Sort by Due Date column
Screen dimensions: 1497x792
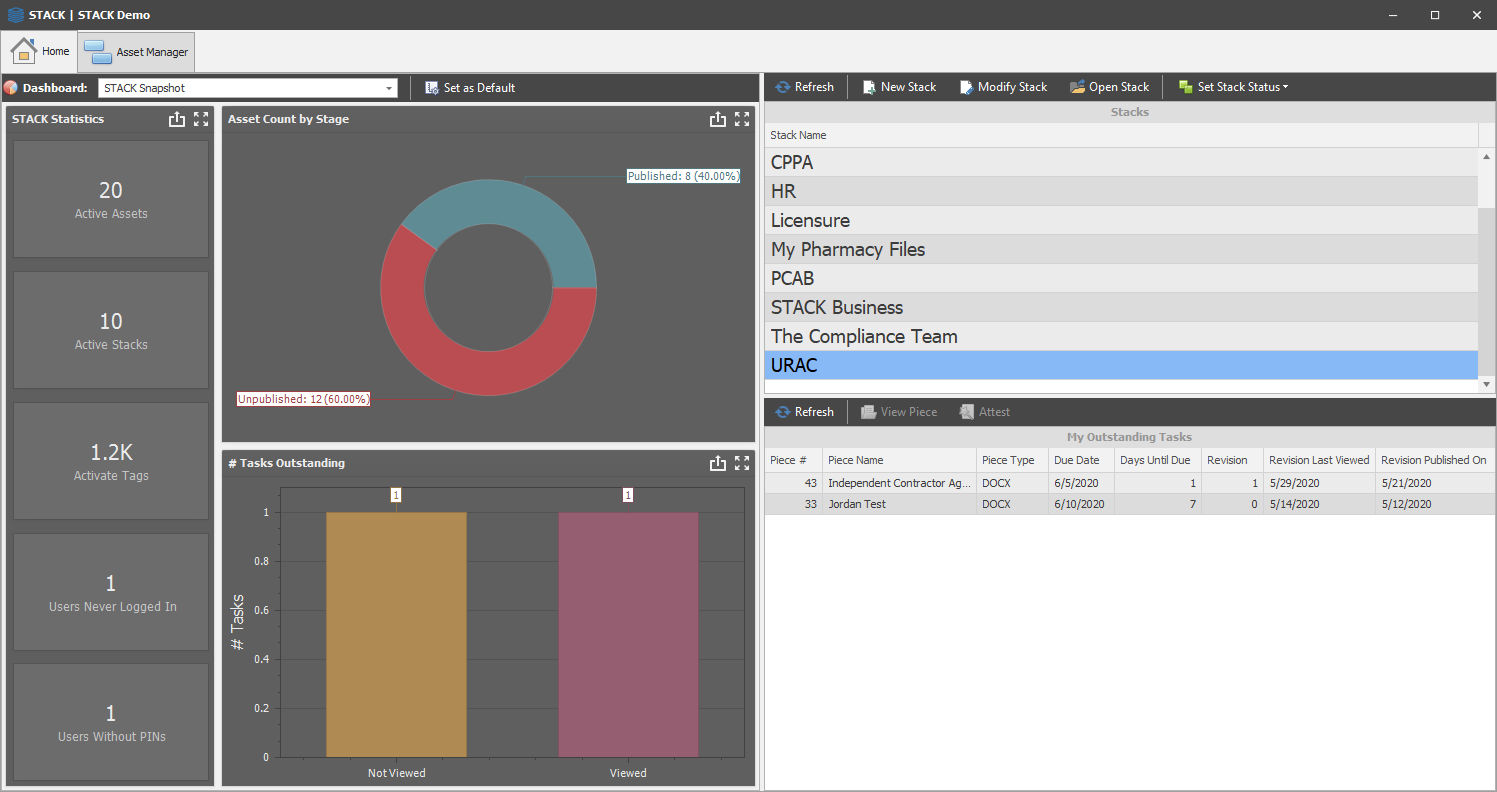point(1081,460)
